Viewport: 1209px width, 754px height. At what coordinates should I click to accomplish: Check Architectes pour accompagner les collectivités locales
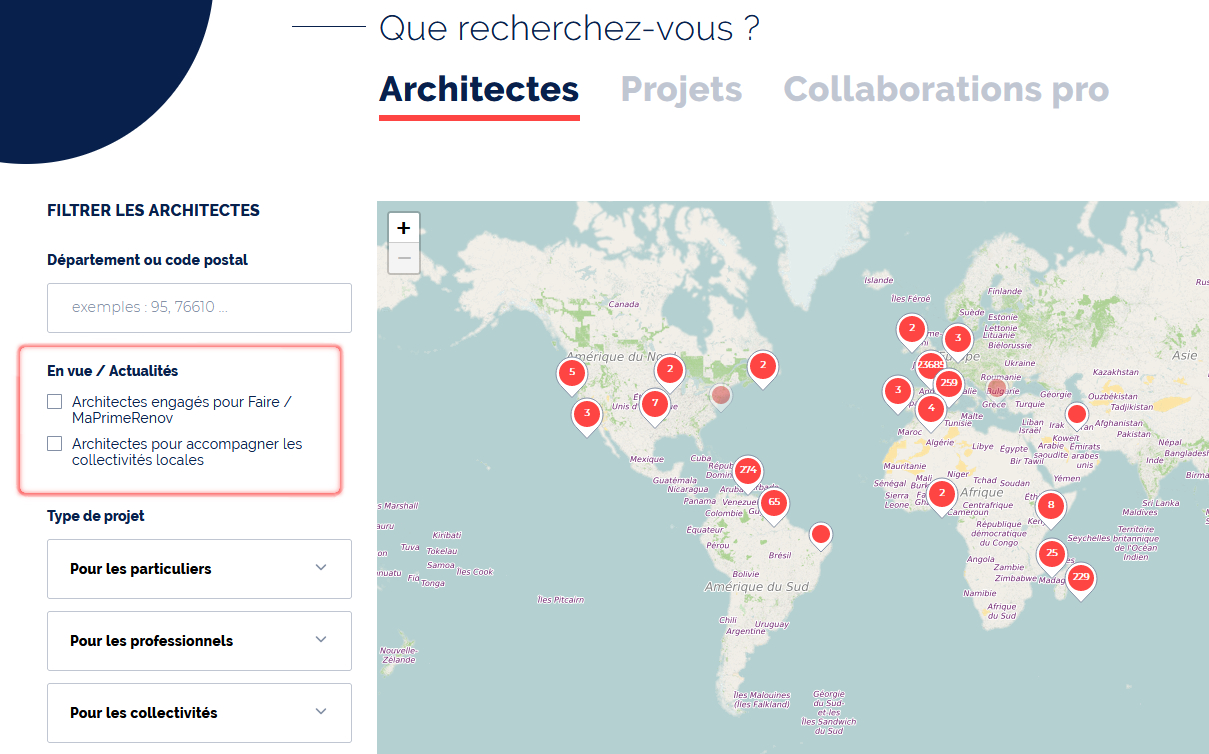point(55,444)
